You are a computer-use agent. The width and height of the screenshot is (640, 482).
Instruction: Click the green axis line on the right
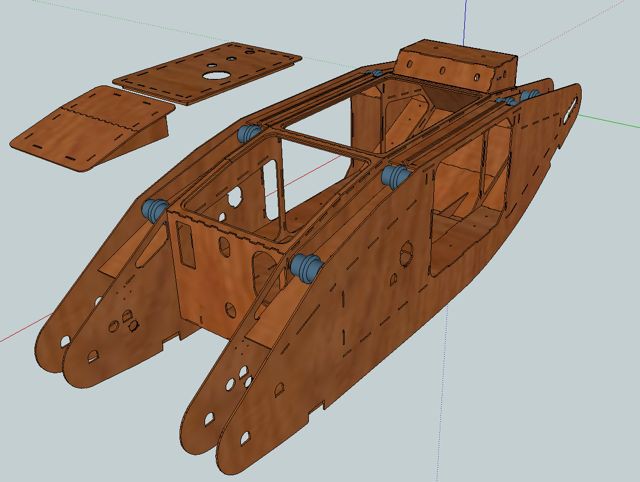point(612,115)
